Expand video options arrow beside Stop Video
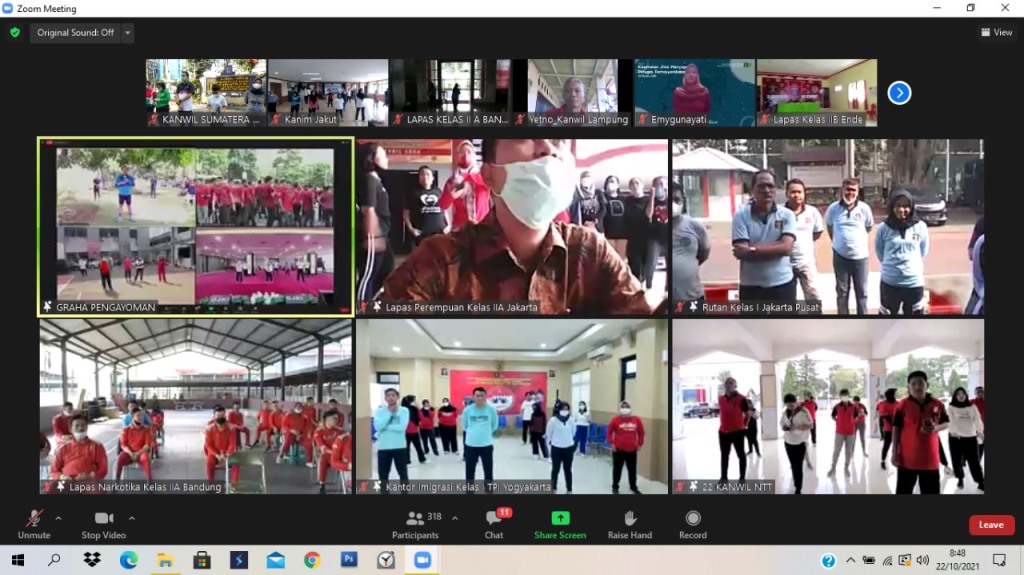 132,518
